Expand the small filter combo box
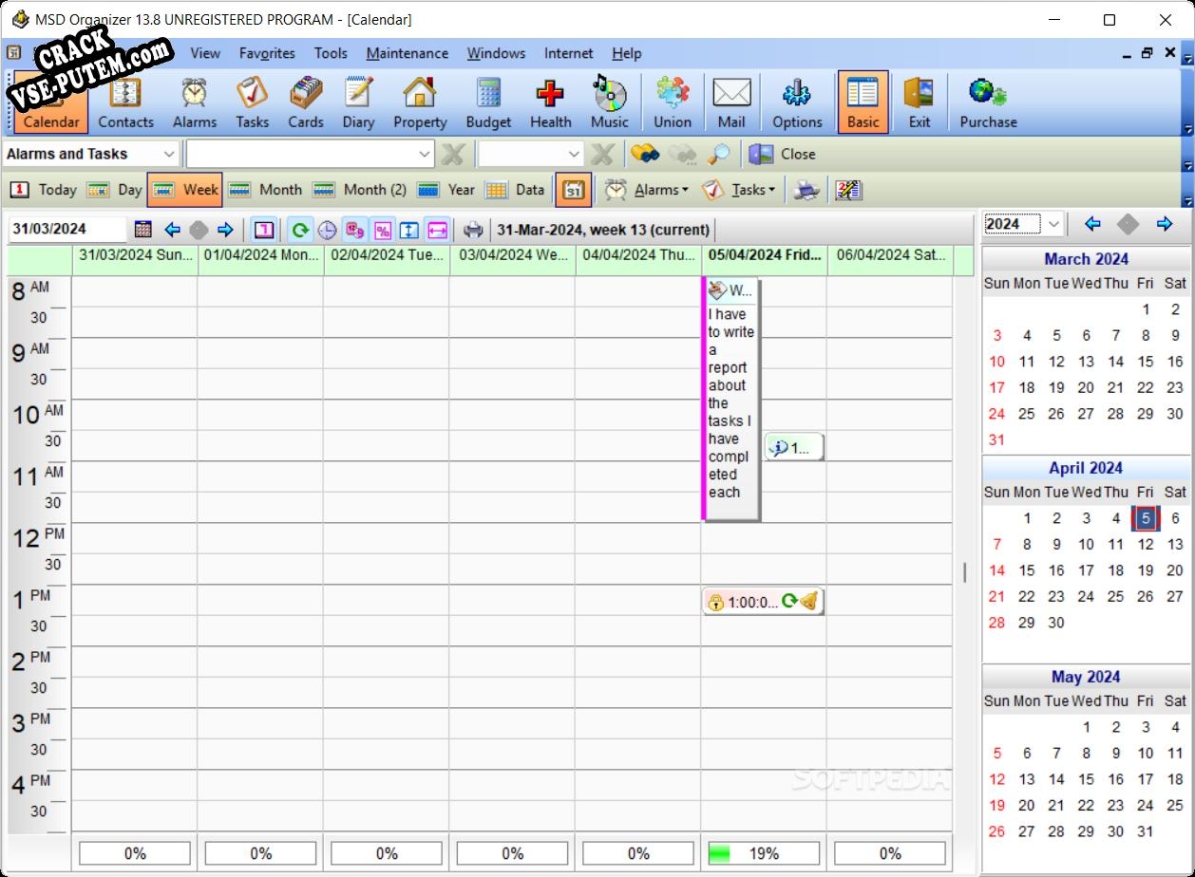Viewport: 1195px width, 877px height. coord(573,154)
